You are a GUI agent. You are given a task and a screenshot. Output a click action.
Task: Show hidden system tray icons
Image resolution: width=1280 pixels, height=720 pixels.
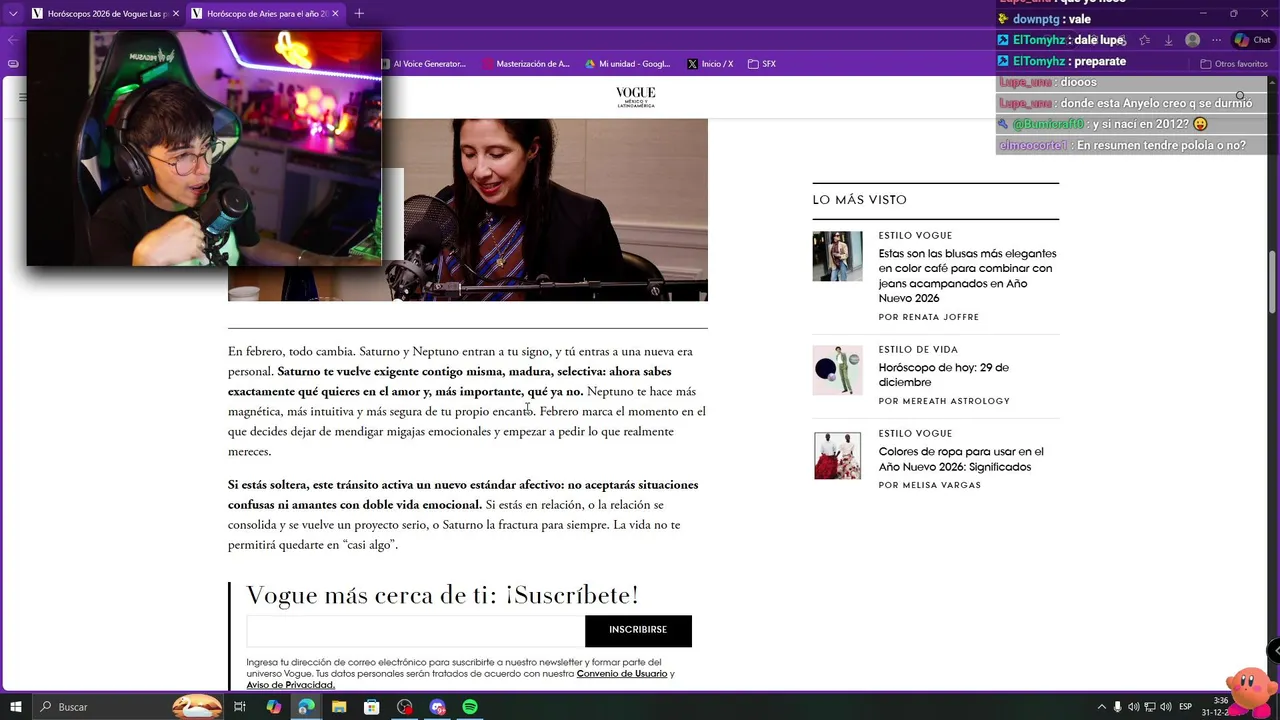pyautogui.click(x=1101, y=707)
